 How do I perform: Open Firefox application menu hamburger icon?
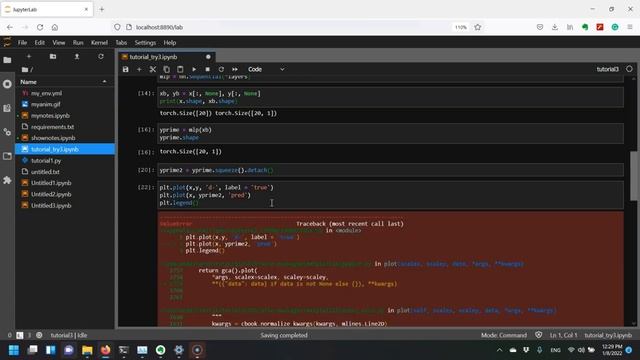(630, 27)
